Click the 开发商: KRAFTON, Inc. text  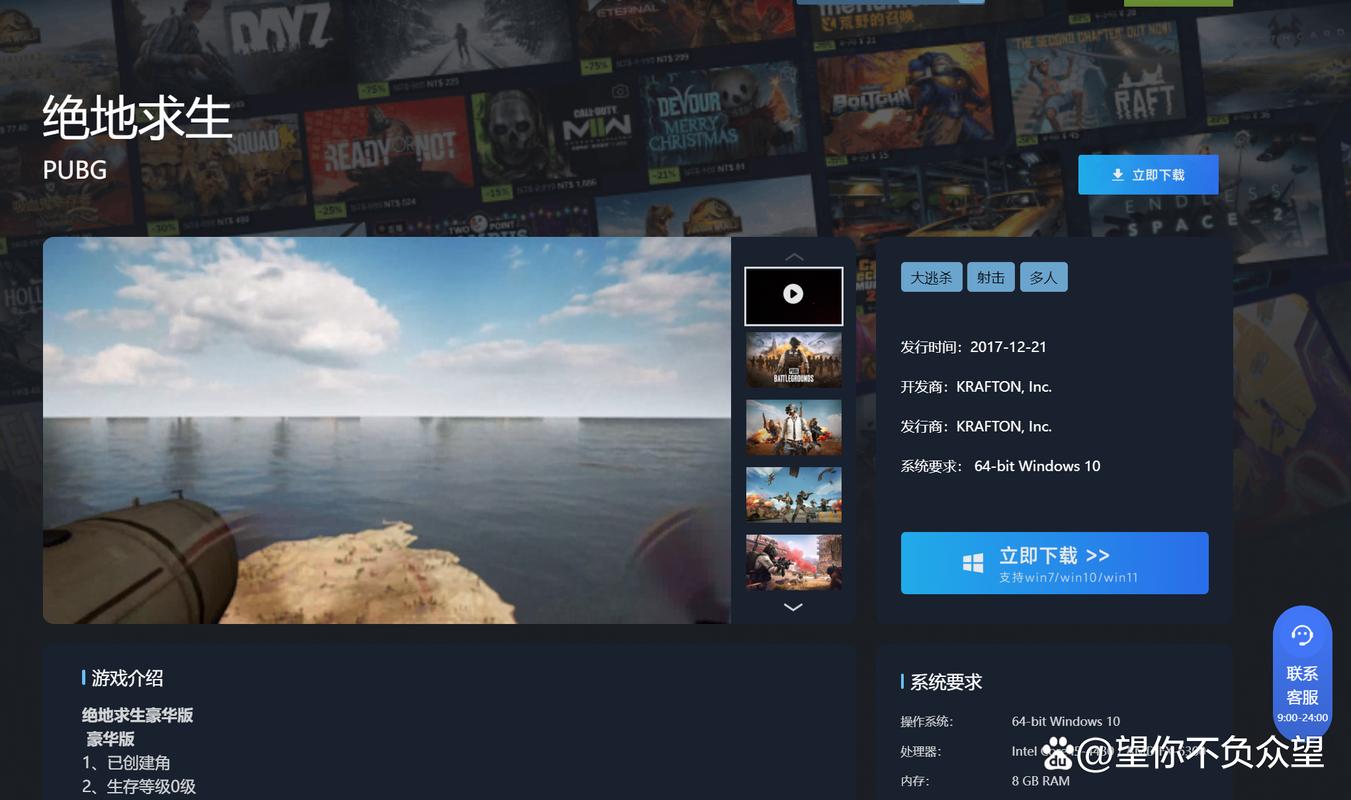click(976, 387)
